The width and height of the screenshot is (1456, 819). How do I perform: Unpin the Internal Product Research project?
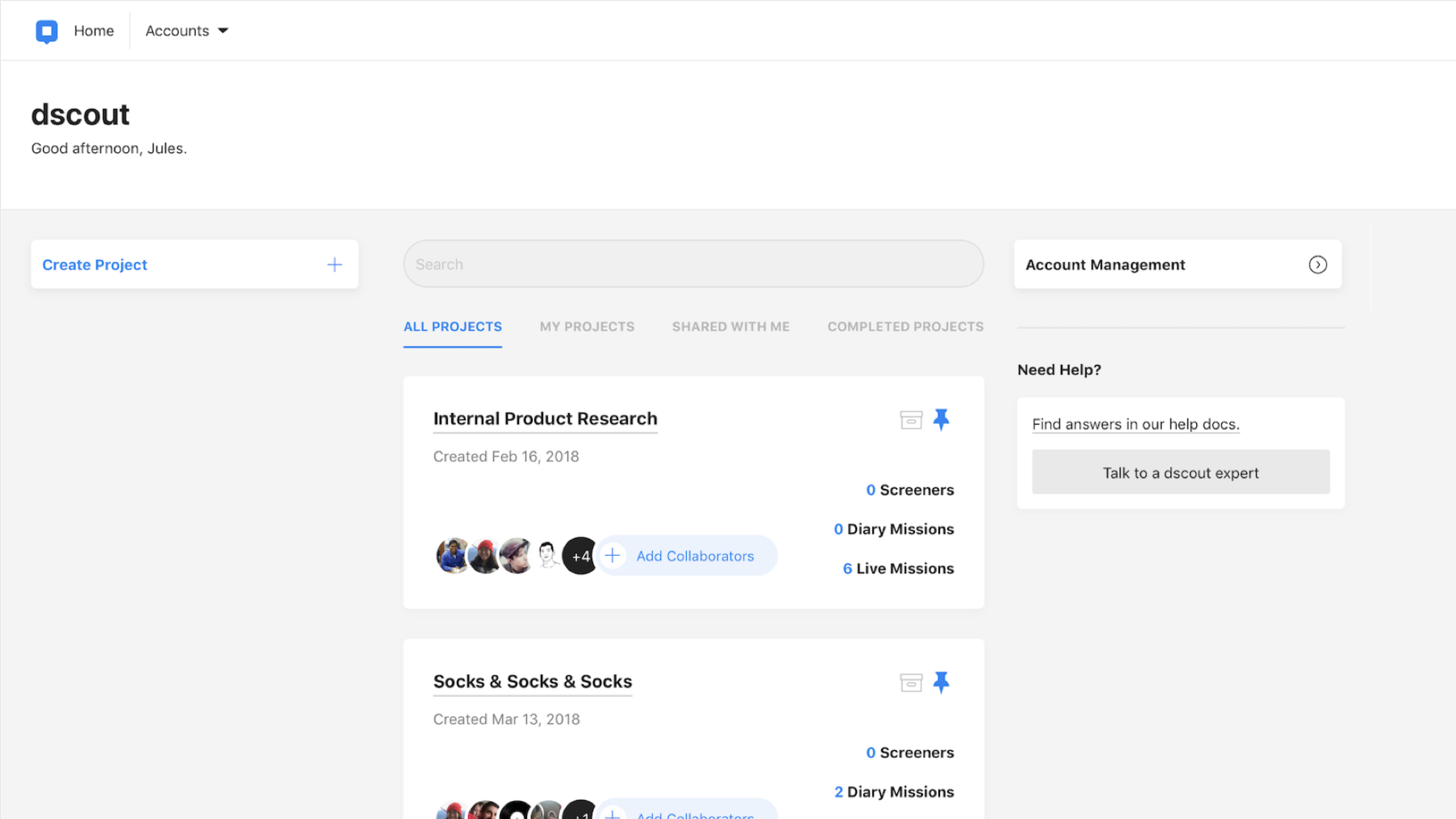(941, 419)
